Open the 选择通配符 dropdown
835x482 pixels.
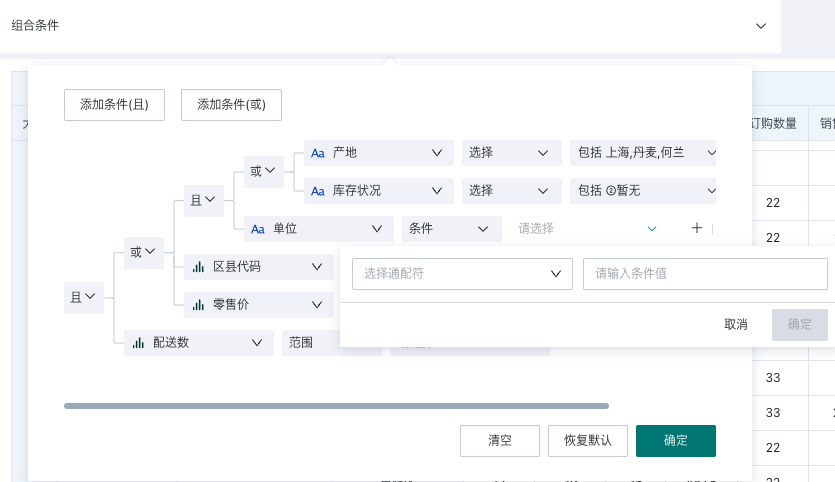462,273
